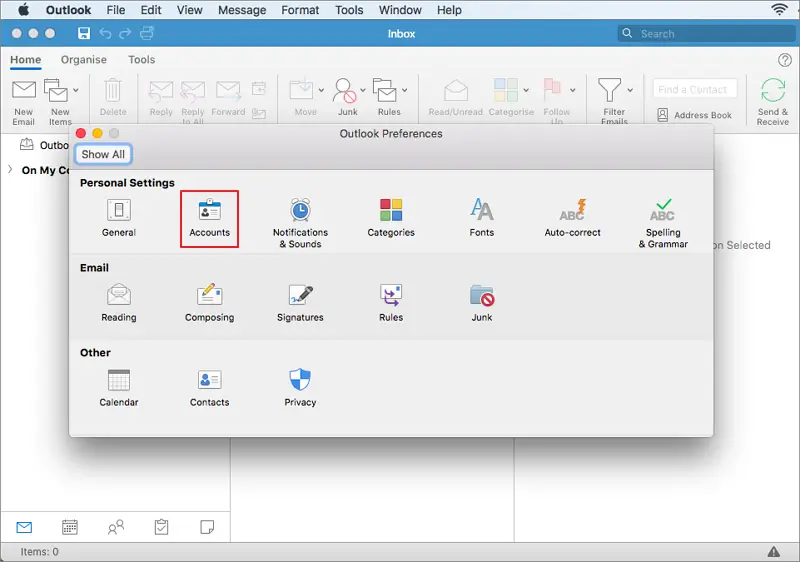Open Composing preferences
This screenshot has height=562, width=800.
click(x=209, y=303)
